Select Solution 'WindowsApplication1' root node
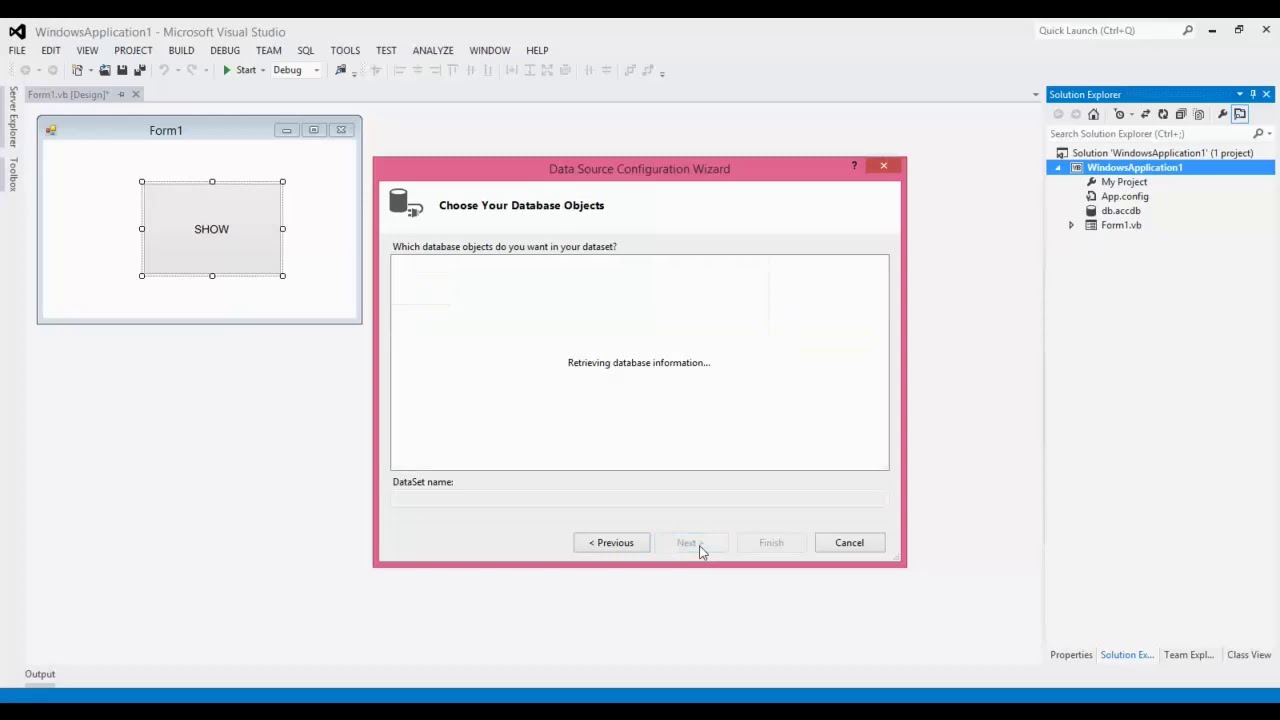 click(x=1162, y=153)
